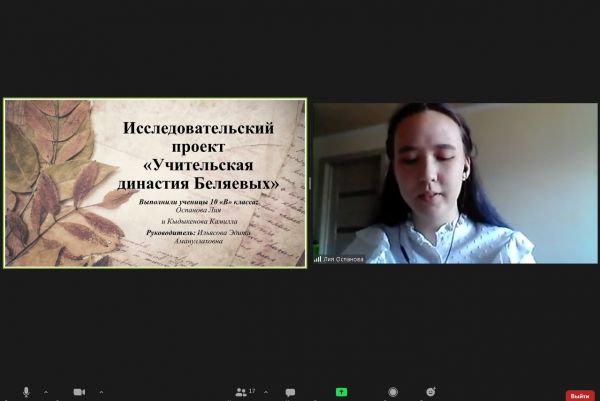Open audio options arrow beside microphone
Screen dimensions: 600x401
tap(47, 391)
